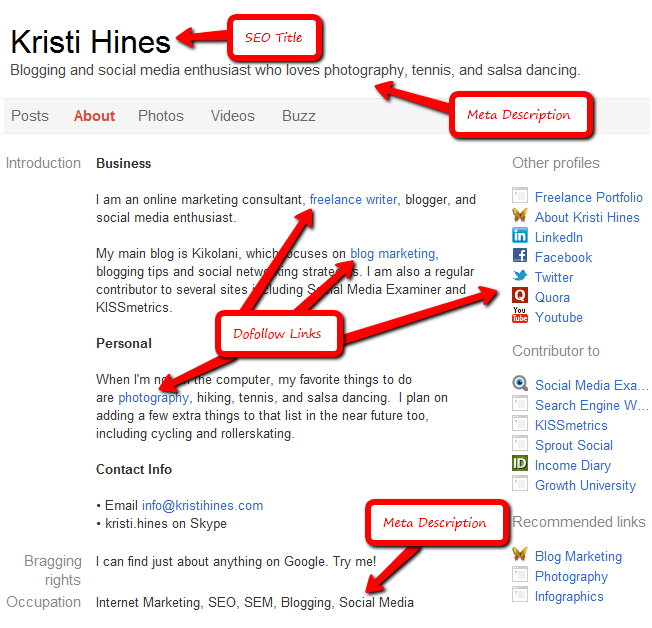Click the icon next to KISSmetrics
The height and width of the screenshot is (628, 652).
click(x=520, y=423)
